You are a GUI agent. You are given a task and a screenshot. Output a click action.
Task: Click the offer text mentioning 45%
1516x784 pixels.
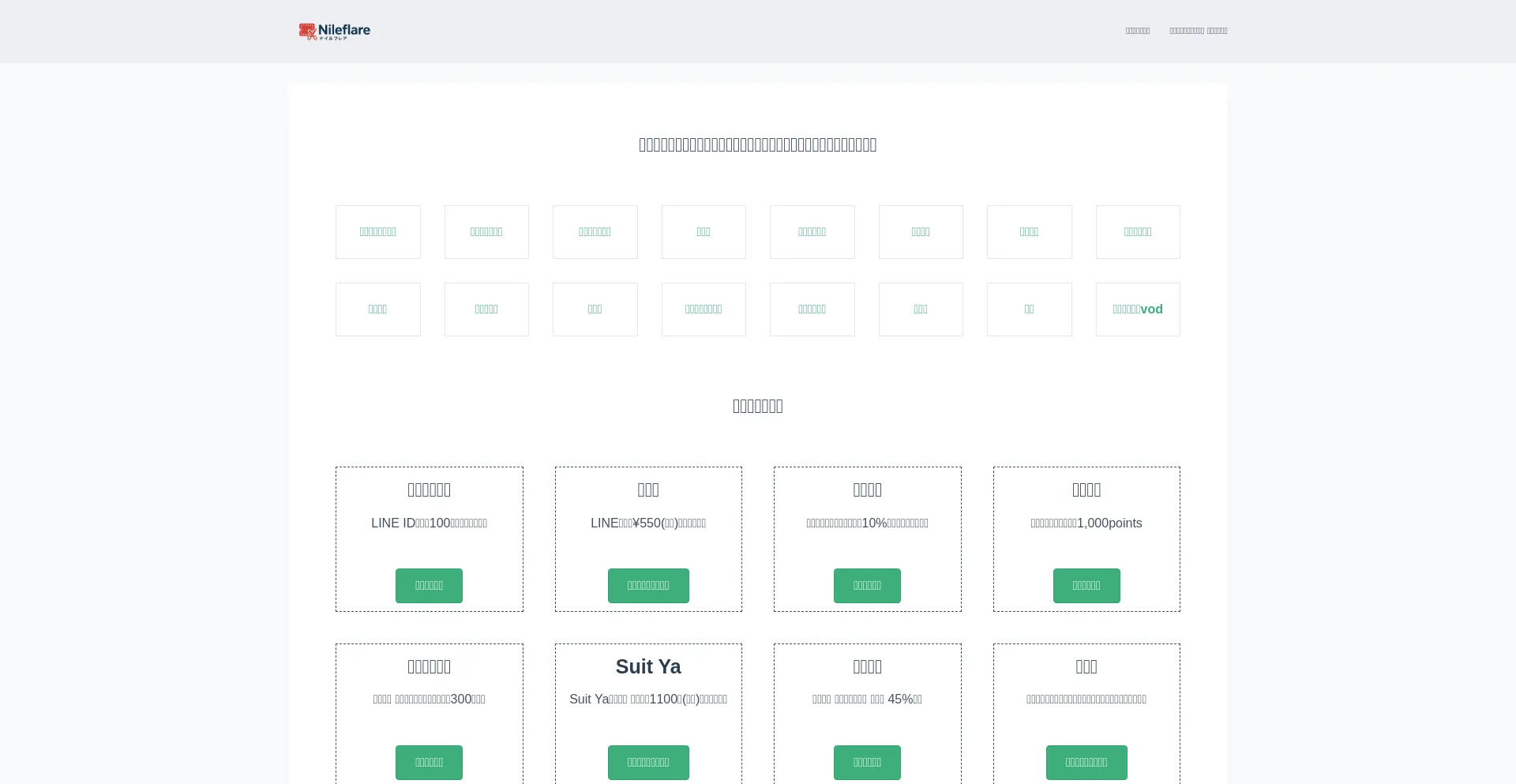coord(866,700)
